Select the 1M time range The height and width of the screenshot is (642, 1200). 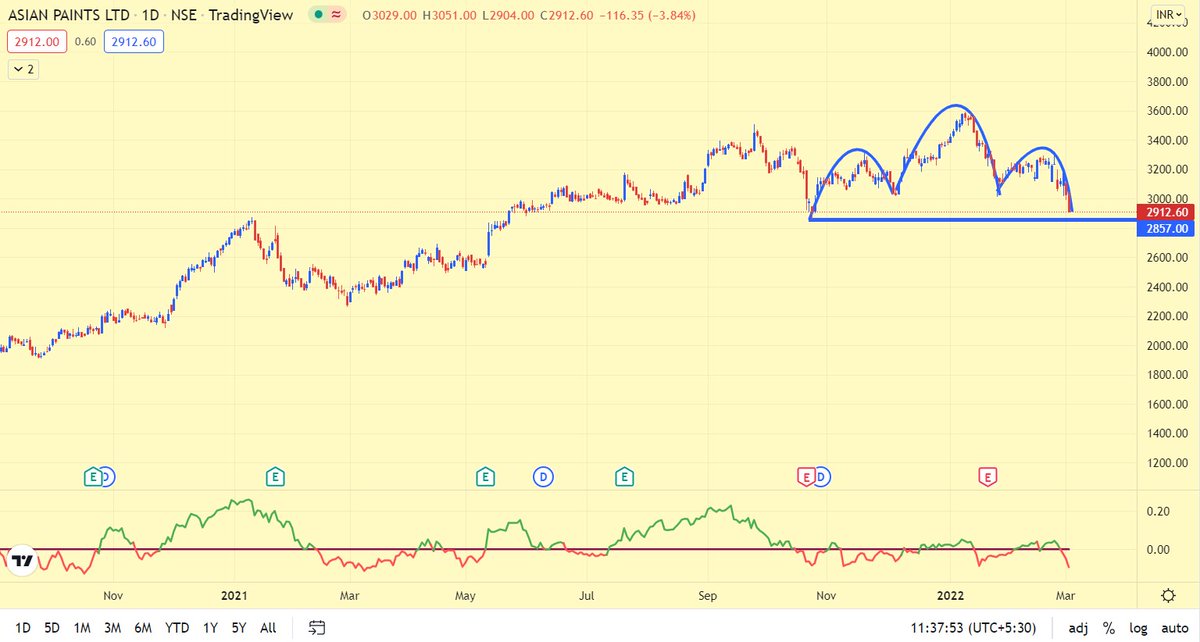(82, 627)
